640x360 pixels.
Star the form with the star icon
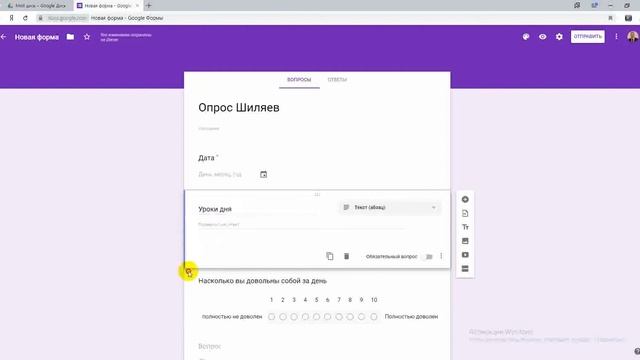click(x=87, y=37)
